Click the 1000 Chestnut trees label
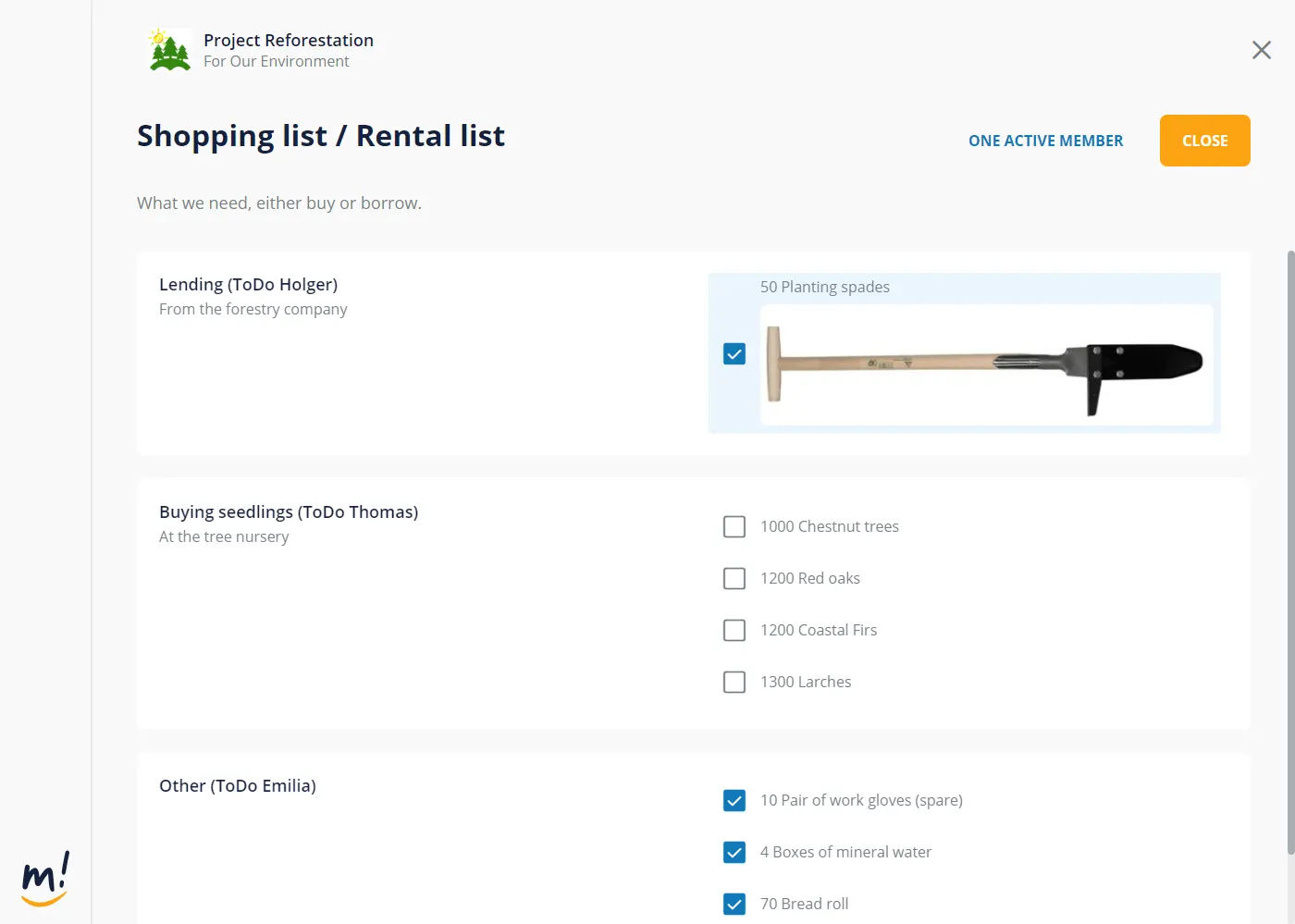This screenshot has height=924, width=1295. 830,526
